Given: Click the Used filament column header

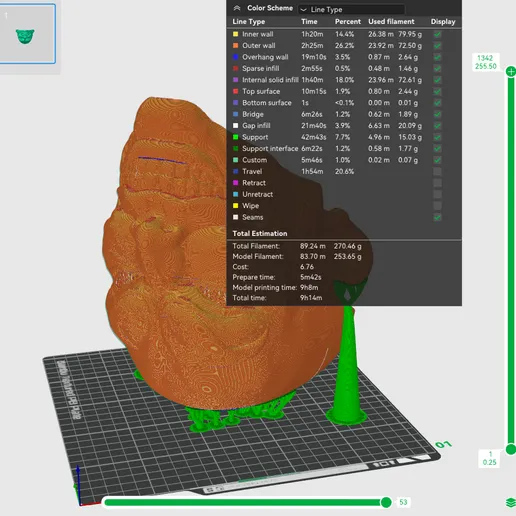Looking at the screenshot, I should coord(391,21).
